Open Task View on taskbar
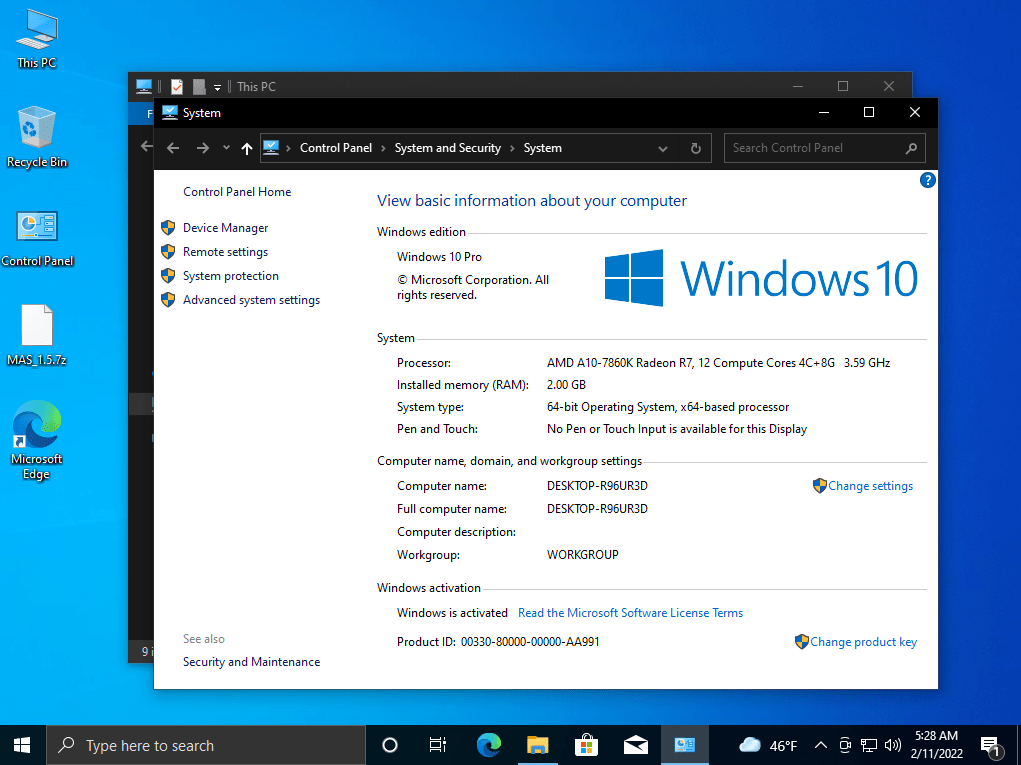 438,745
